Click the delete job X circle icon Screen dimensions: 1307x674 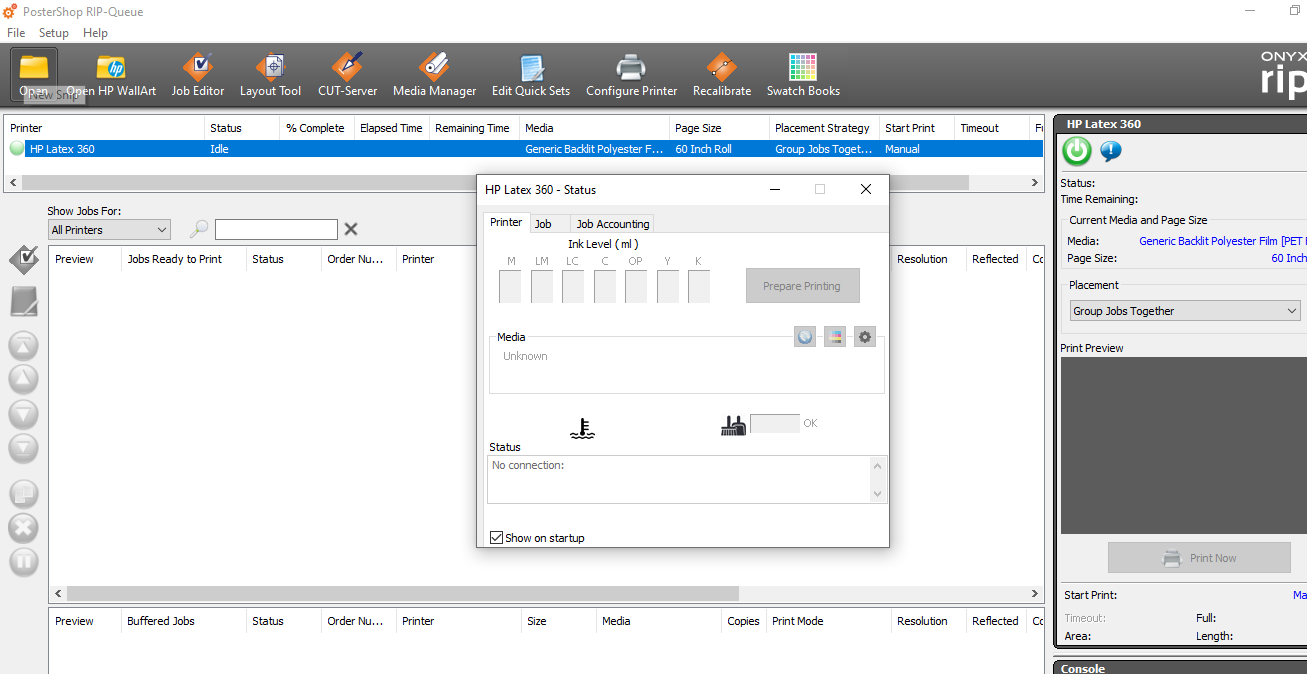pyautogui.click(x=23, y=527)
